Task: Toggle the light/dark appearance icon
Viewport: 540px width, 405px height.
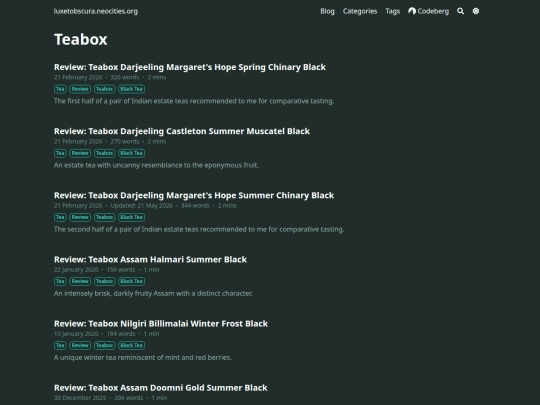Action: pyautogui.click(x=476, y=11)
